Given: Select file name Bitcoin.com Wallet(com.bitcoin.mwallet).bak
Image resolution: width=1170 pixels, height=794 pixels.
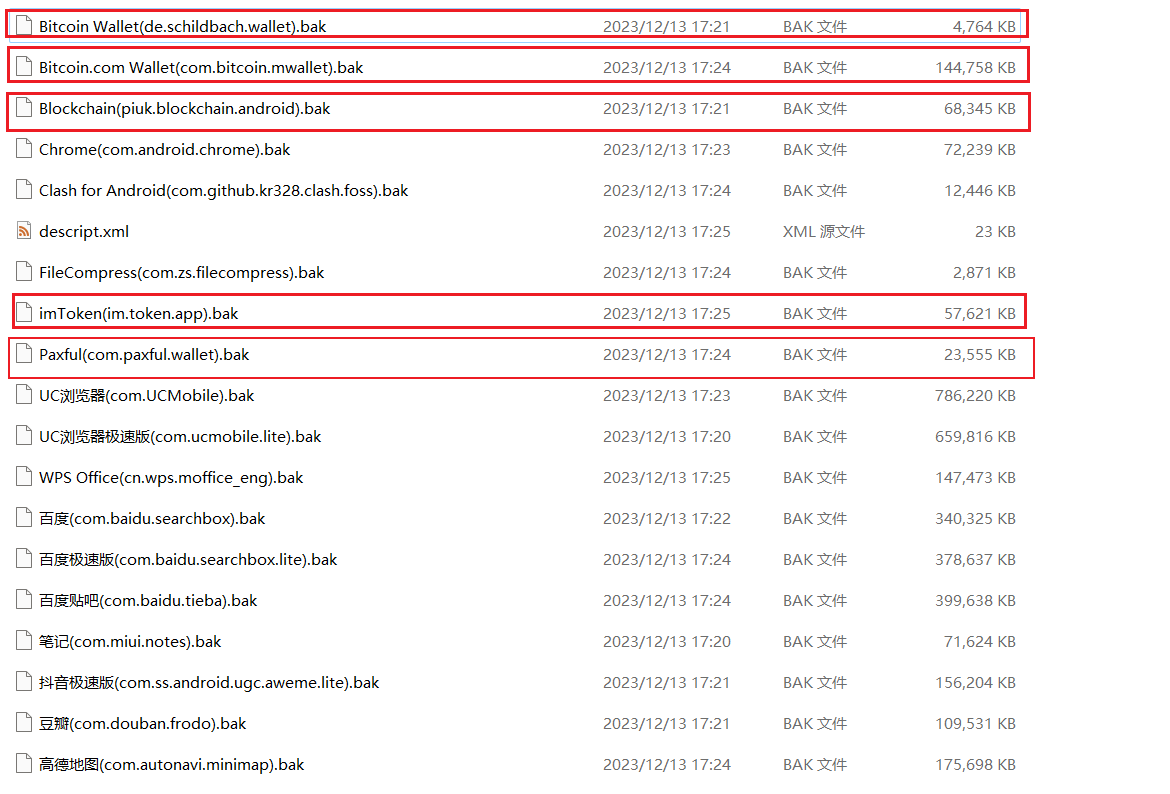Looking at the screenshot, I should [201, 68].
